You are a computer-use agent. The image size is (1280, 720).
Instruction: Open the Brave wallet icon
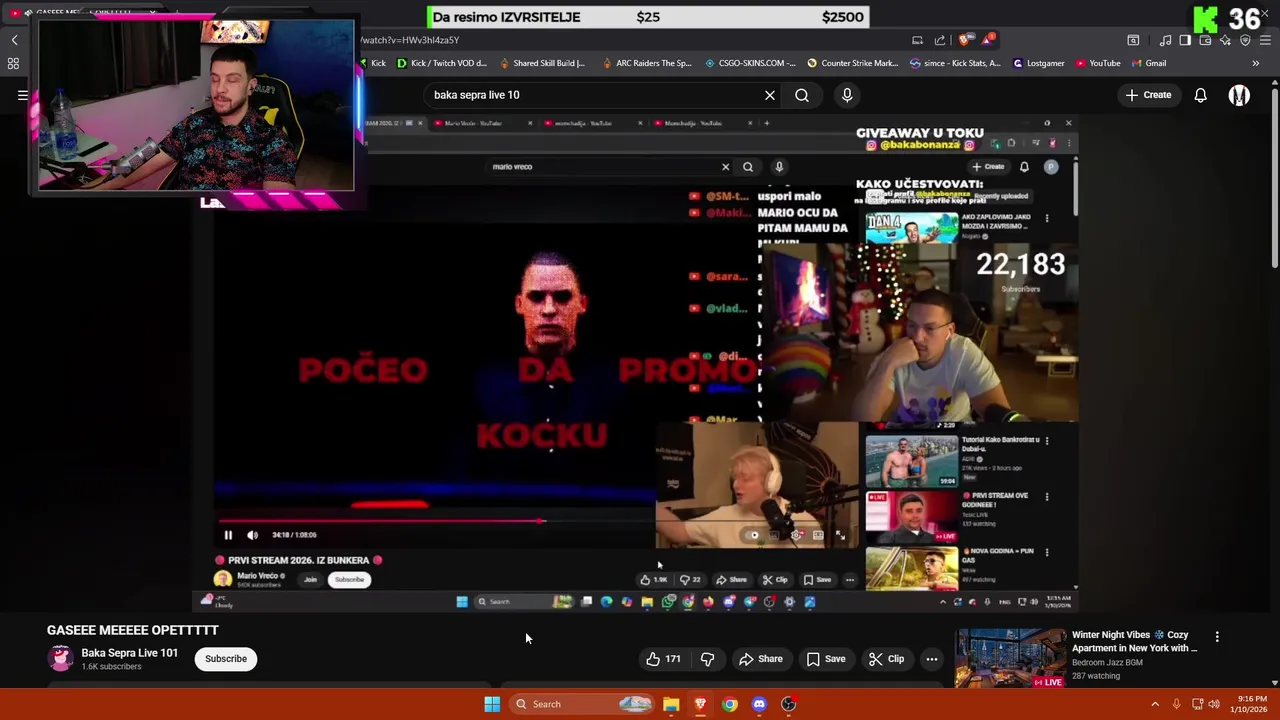point(1205,40)
